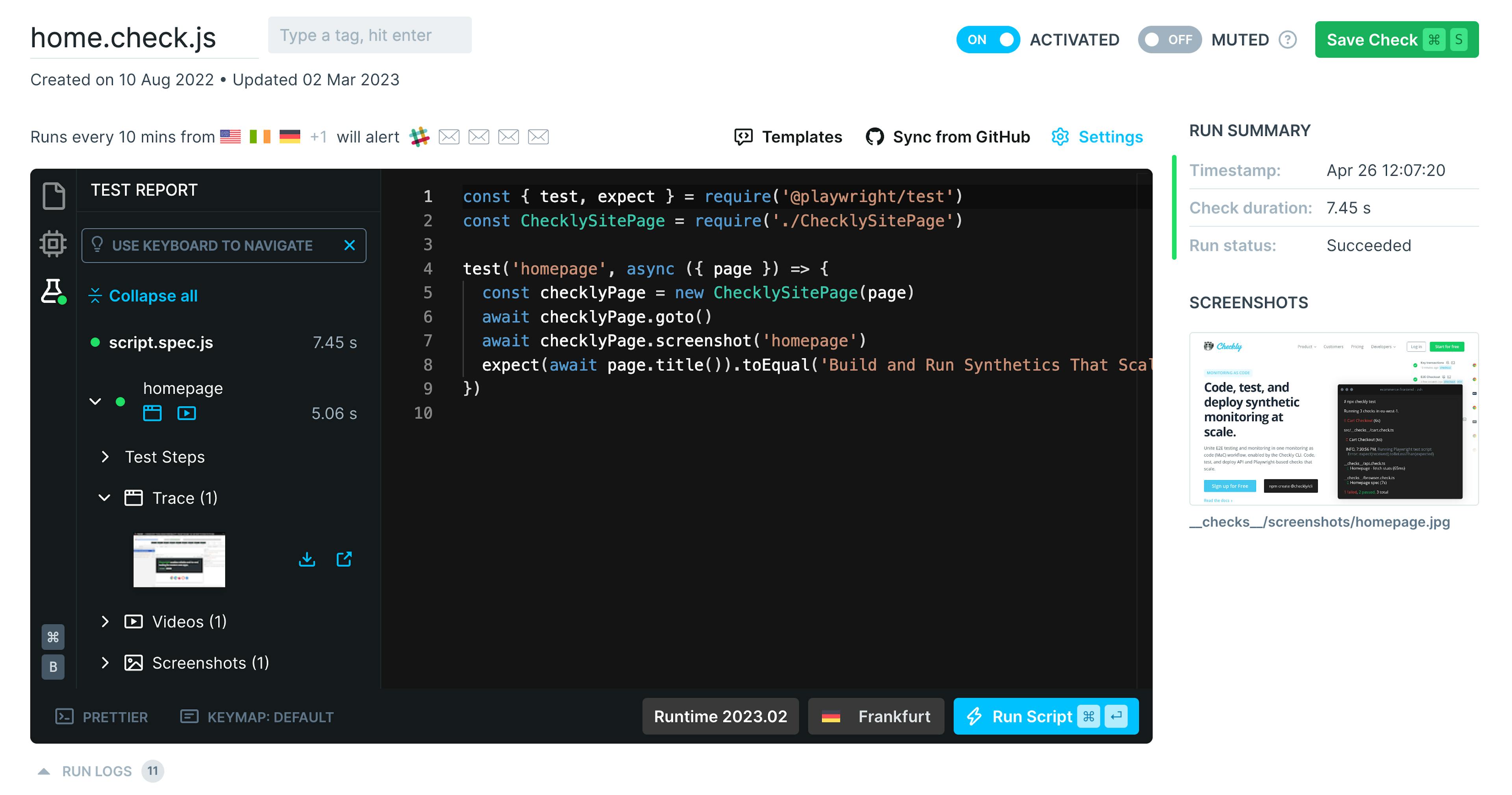Click the Ireland flag location
The height and width of the screenshot is (795, 1512).
tap(260, 137)
